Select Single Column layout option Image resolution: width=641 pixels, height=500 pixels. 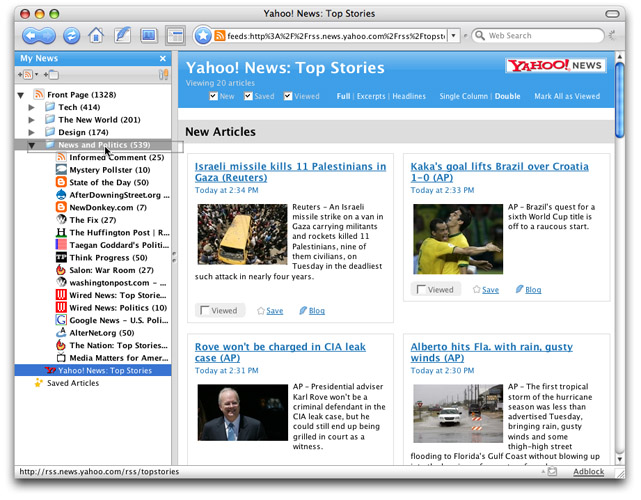tap(463, 97)
